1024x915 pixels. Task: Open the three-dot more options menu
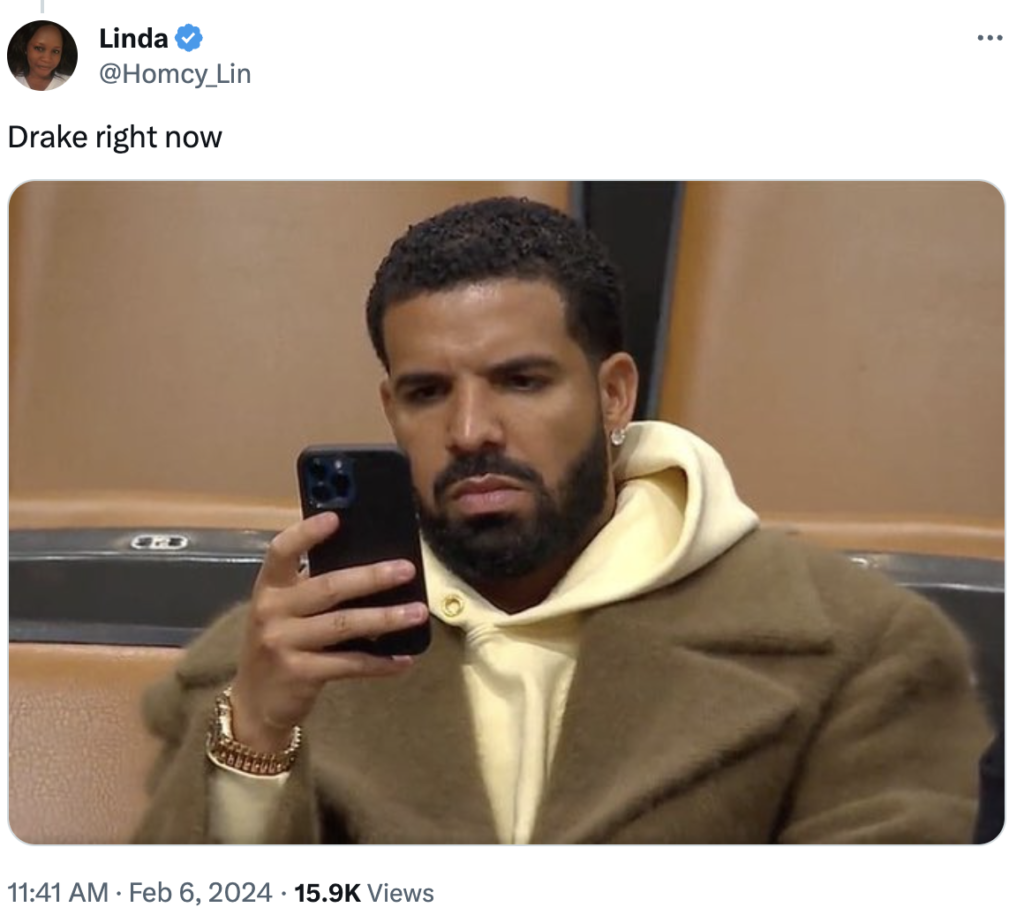pyautogui.click(x=989, y=39)
